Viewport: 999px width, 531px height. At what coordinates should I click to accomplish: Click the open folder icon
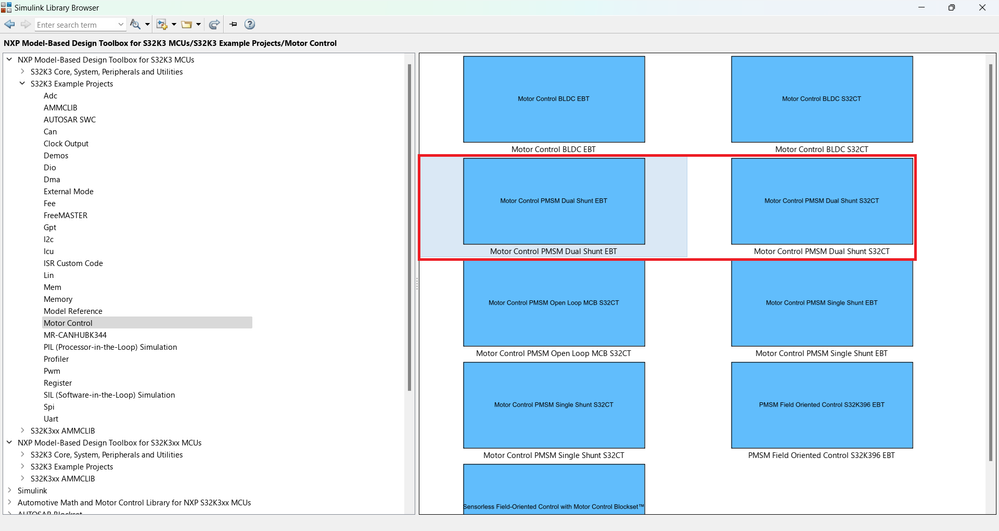pos(187,24)
